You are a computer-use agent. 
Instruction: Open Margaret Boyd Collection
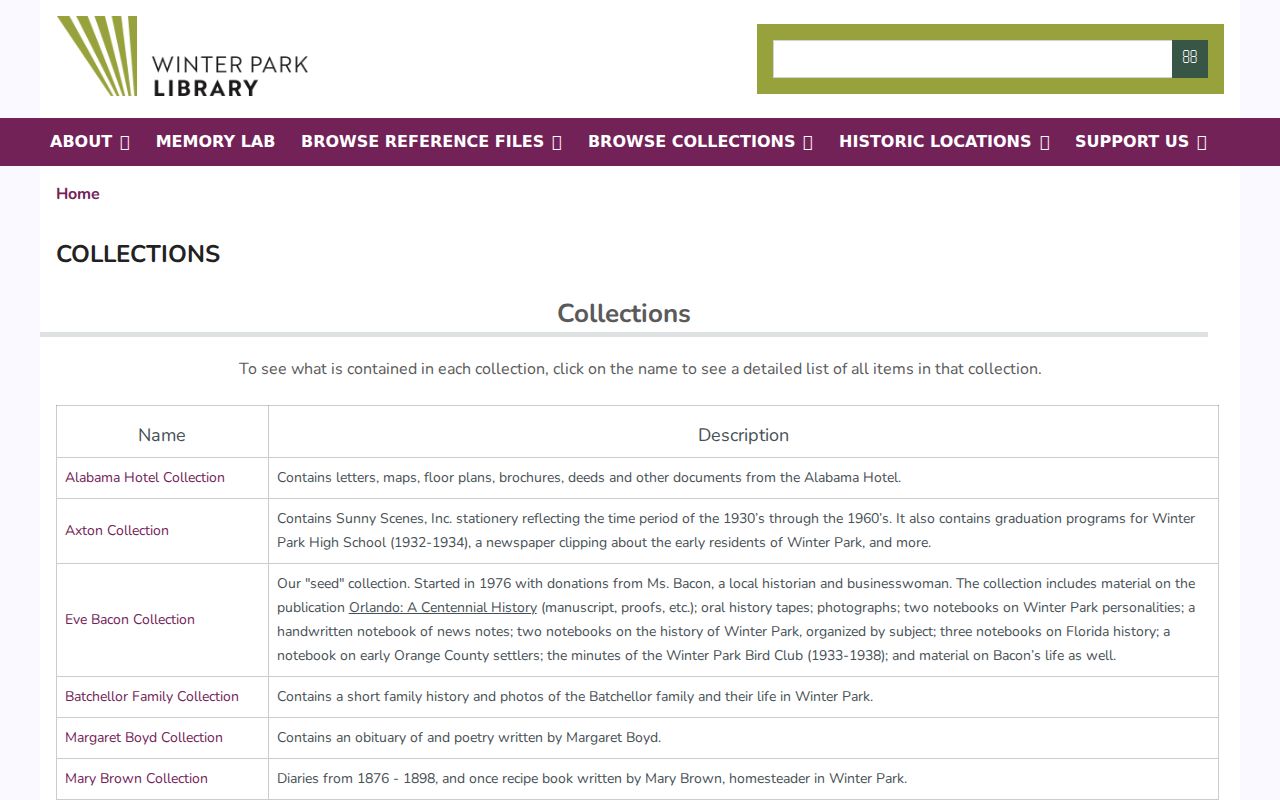(x=144, y=737)
